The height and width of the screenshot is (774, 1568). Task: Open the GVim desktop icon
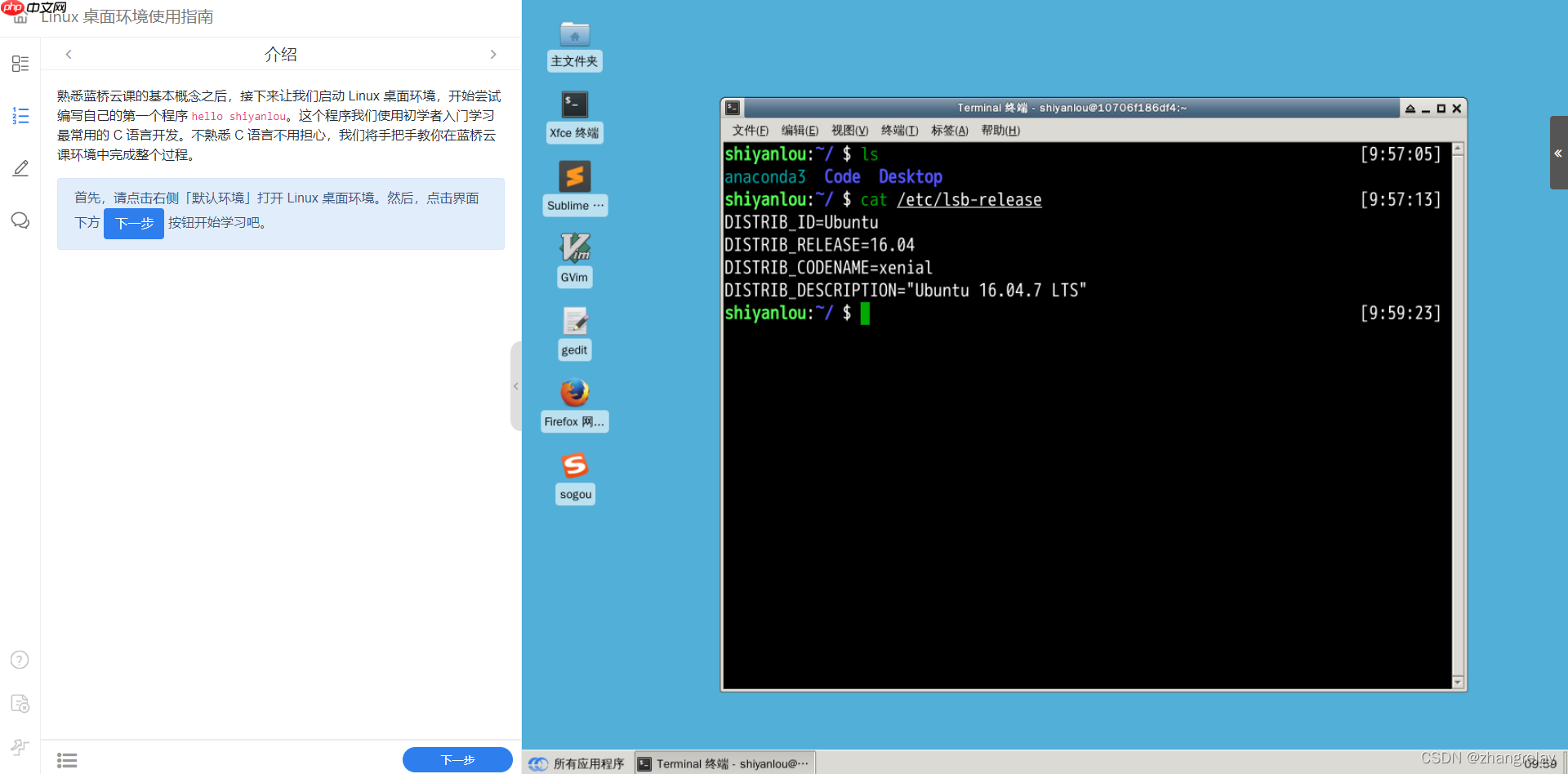point(574,248)
